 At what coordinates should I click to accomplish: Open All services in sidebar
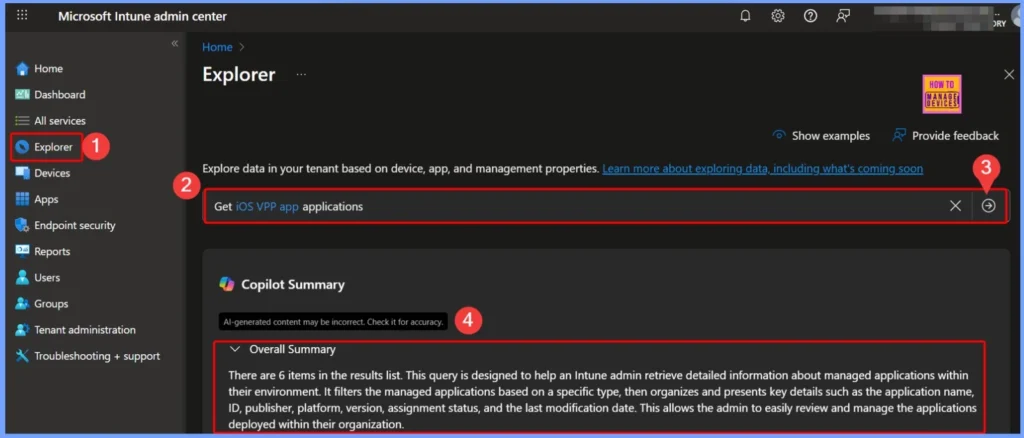[x=60, y=121]
